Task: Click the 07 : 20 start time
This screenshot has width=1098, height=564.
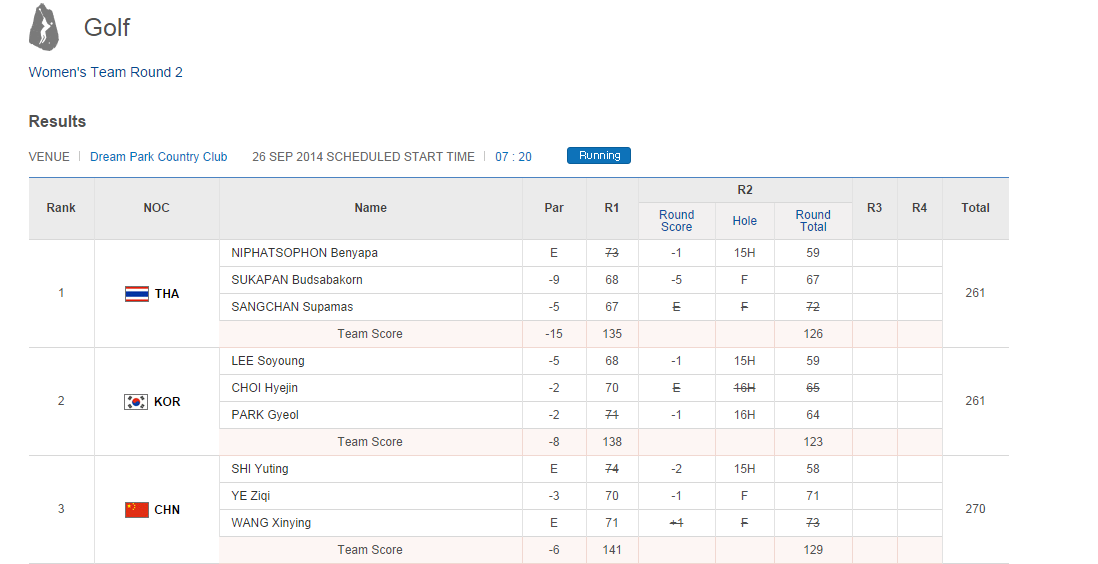Action: point(513,157)
